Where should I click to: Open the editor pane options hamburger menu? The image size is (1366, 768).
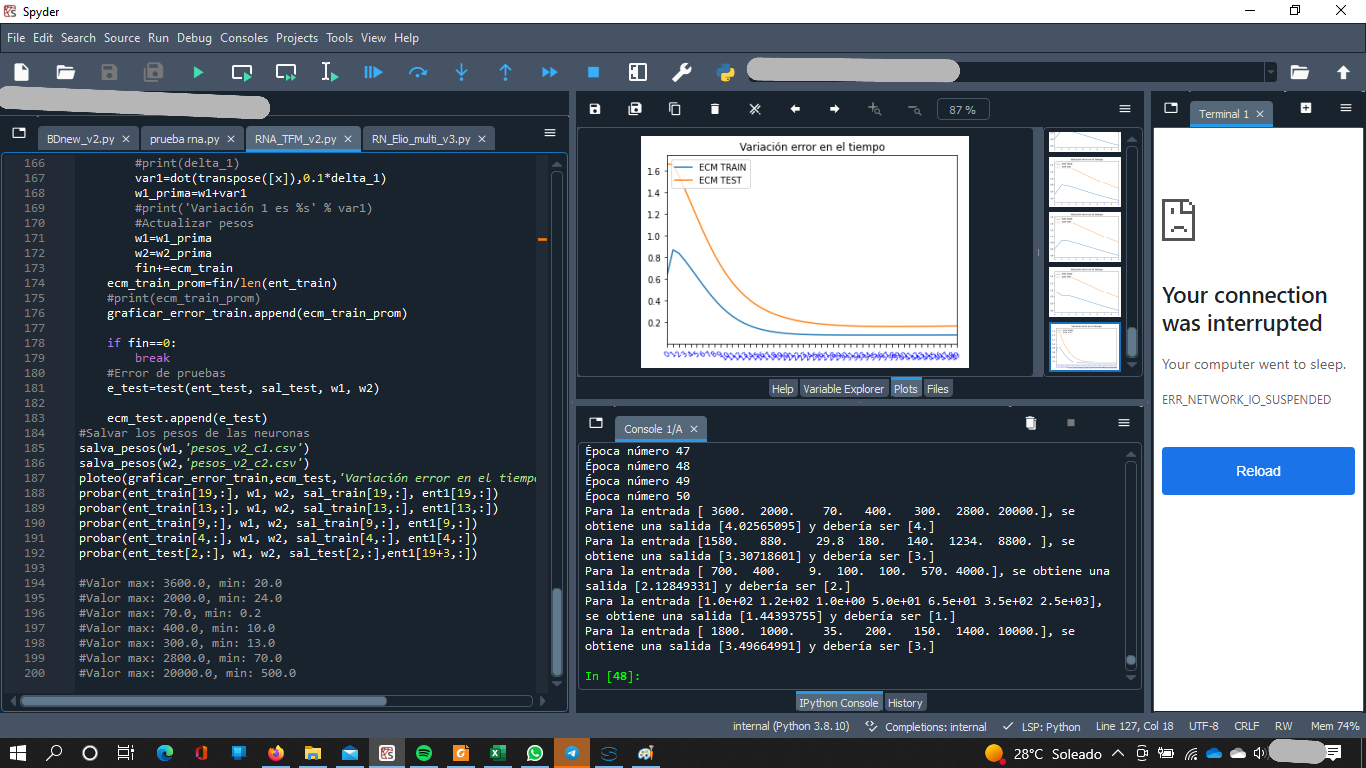coord(549,133)
